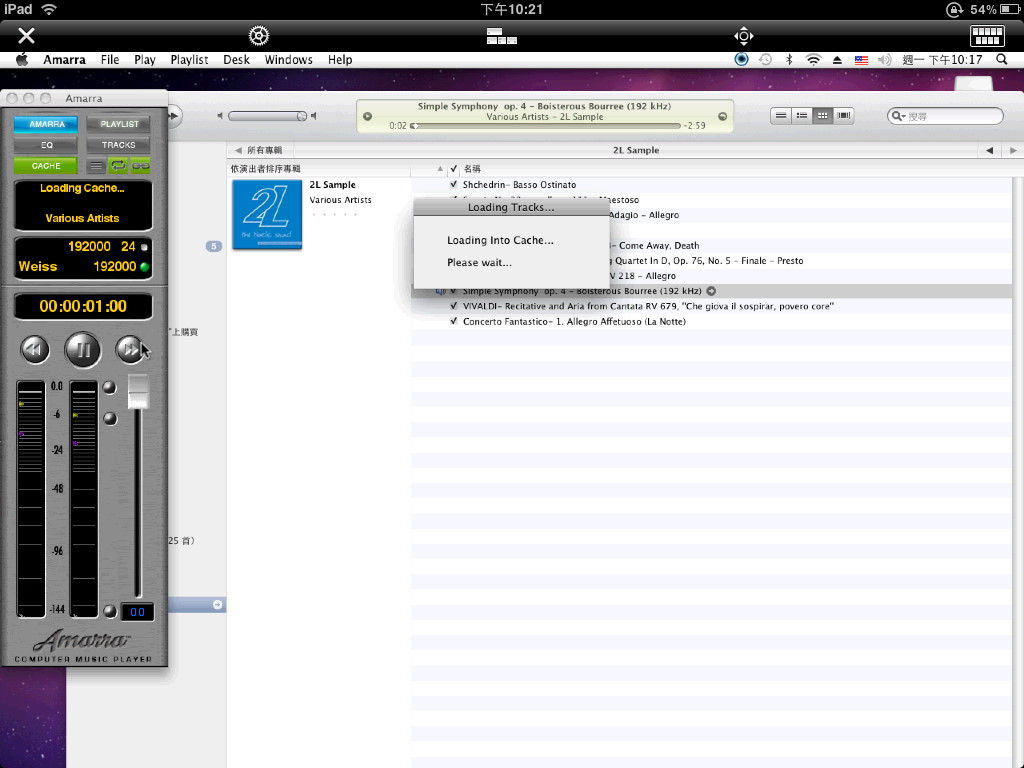Open the Desk menu
Image resolution: width=1024 pixels, height=768 pixels.
tap(236, 59)
